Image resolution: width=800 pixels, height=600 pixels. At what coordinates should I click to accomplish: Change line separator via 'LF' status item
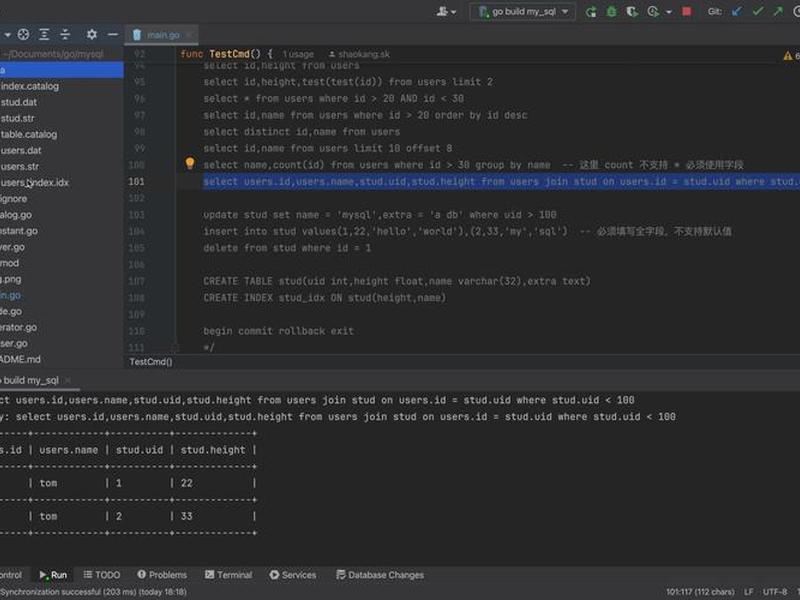(748, 592)
